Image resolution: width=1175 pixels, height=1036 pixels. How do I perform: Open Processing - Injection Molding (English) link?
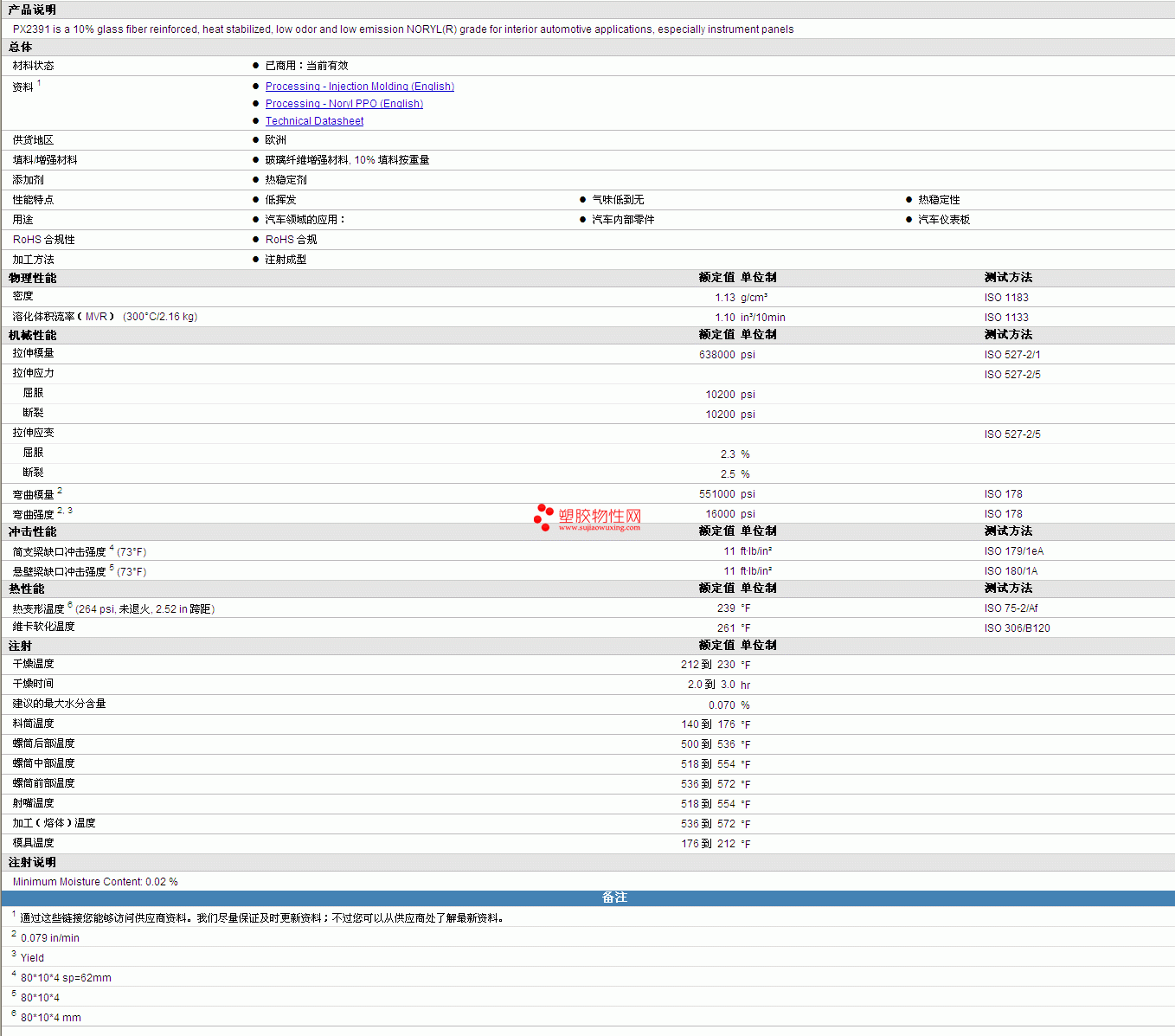(359, 87)
